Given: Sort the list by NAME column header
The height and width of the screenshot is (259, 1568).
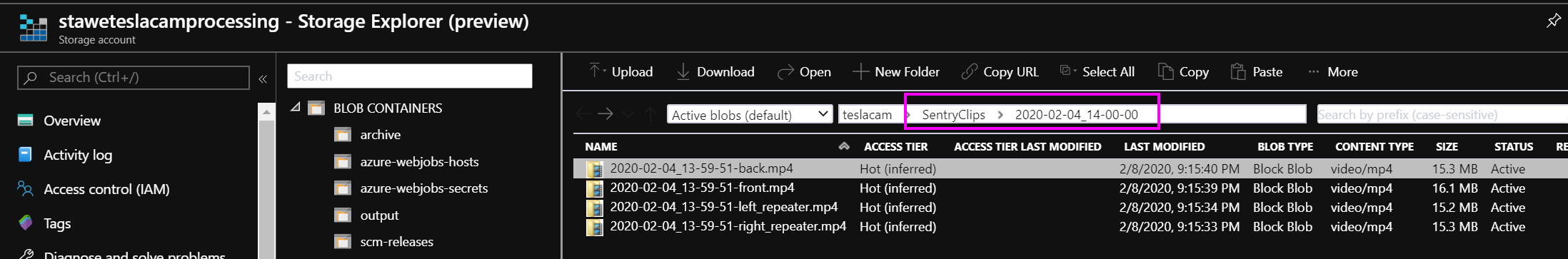Looking at the screenshot, I should (x=601, y=146).
